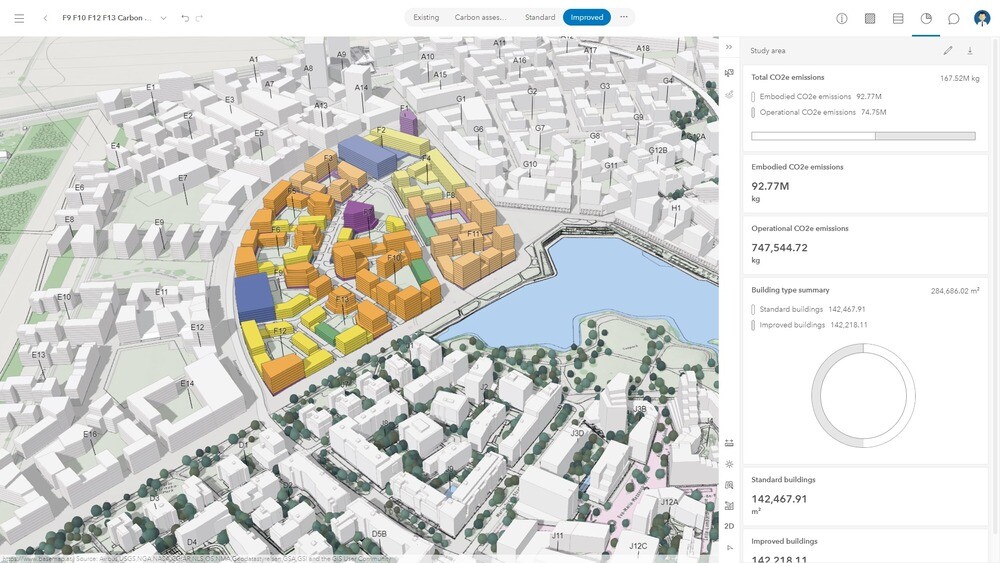Viewport: 1000px width, 563px height.
Task: Click the user profile avatar
Action: pyautogui.click(x=982, y=18)
